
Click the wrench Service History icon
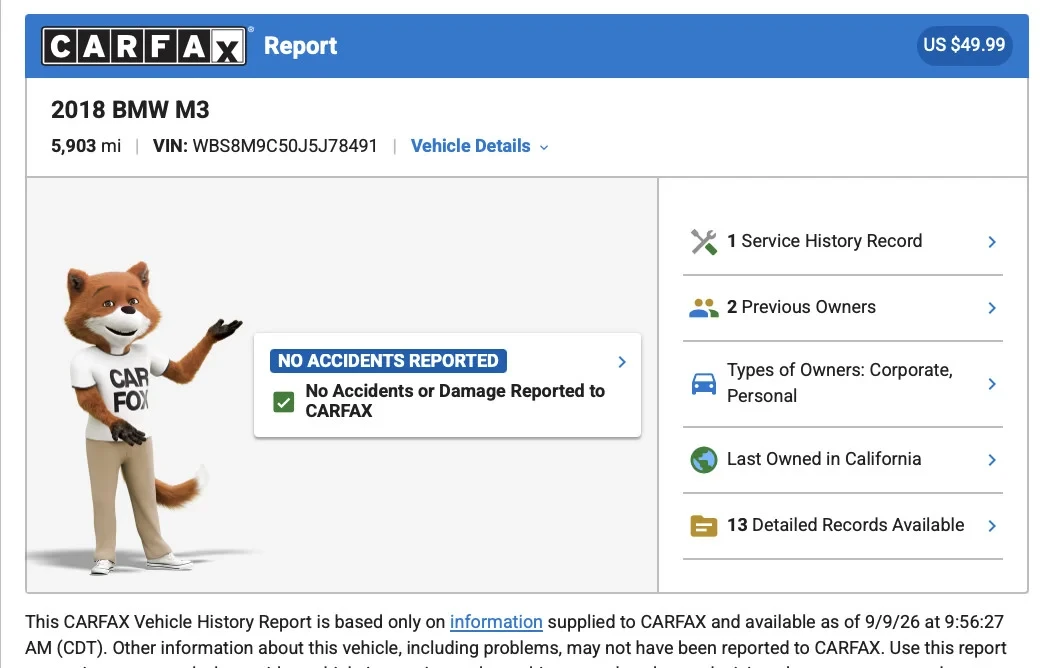tap(704, 242)
